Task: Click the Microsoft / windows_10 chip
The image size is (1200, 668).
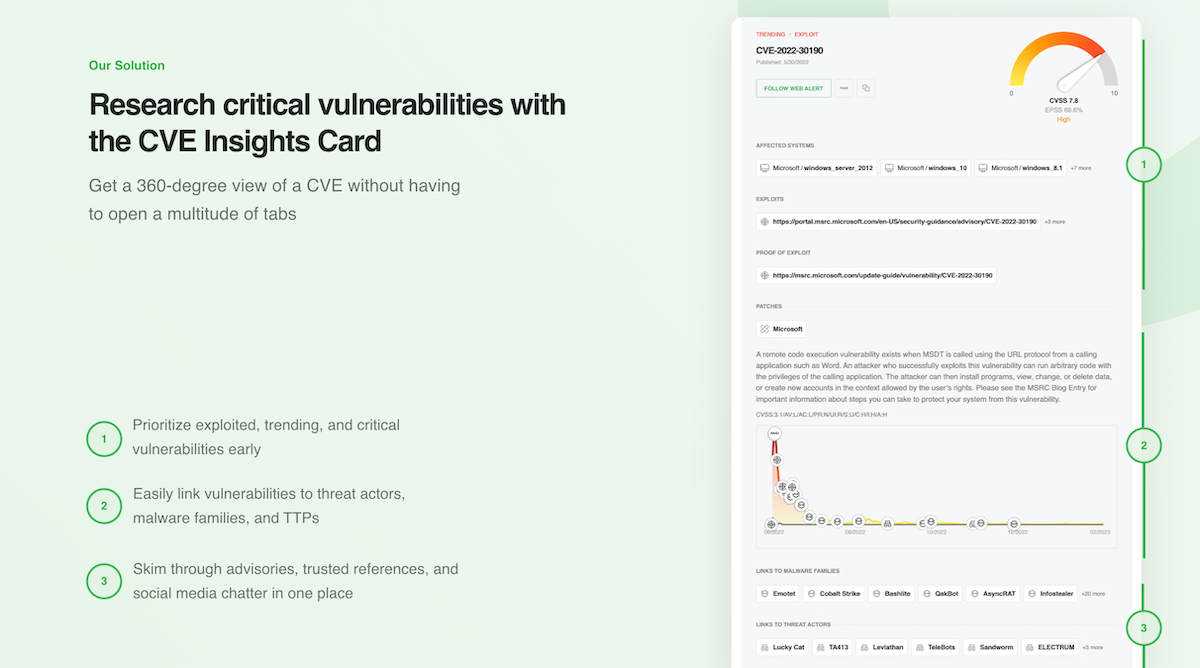Action: pos(926,168)
